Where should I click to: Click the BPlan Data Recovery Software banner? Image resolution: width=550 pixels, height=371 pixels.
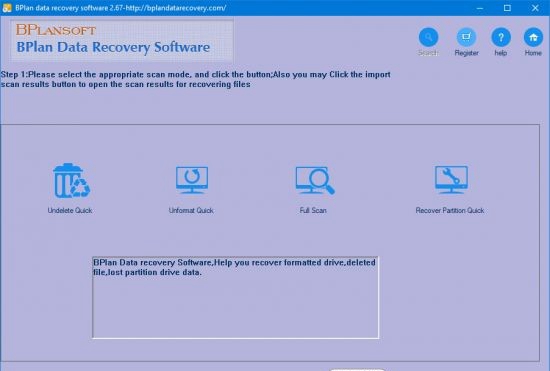122,41
